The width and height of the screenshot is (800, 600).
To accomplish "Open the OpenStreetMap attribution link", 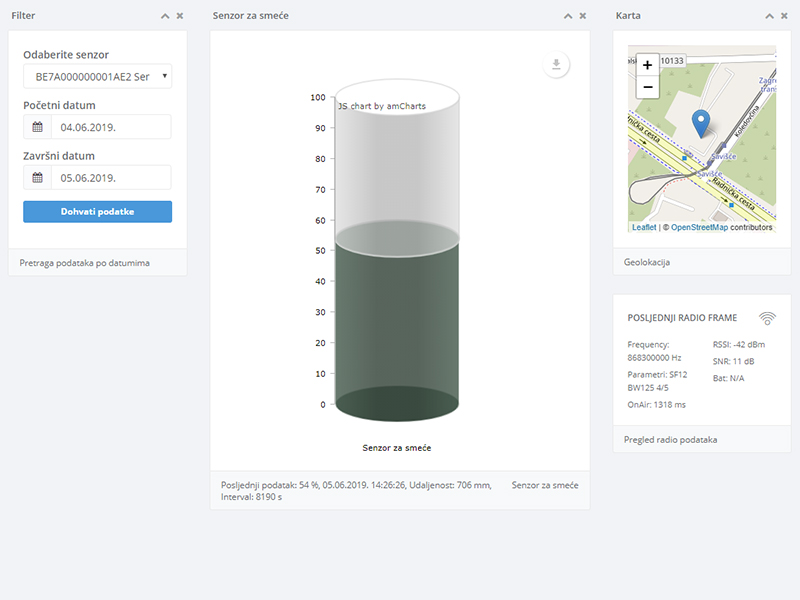I will [x=699, y=228].
